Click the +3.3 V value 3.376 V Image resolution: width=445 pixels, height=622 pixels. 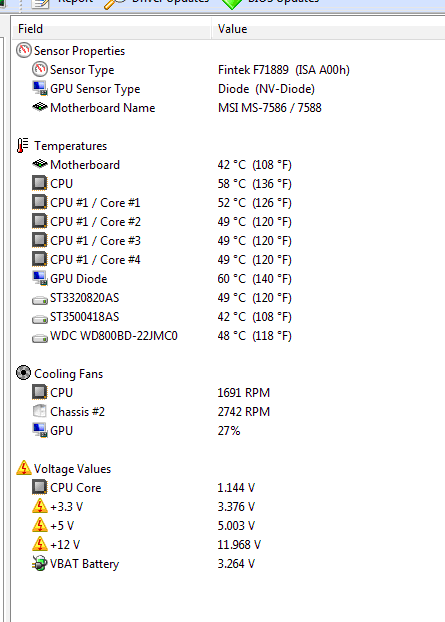(236, 507)
